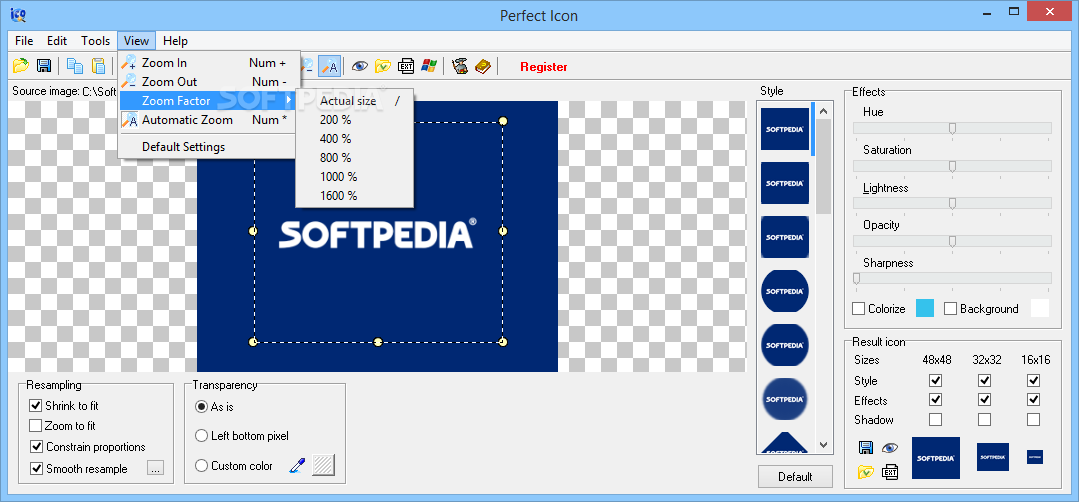The width and height of the screenshot is (1079, 502).
Task: Click the toolbar folder with green checkmark icon
Action: click(383, 66)
